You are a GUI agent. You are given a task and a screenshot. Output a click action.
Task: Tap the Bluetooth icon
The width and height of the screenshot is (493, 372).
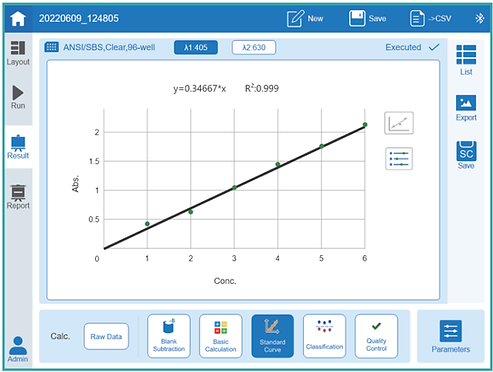click(479, 18)
